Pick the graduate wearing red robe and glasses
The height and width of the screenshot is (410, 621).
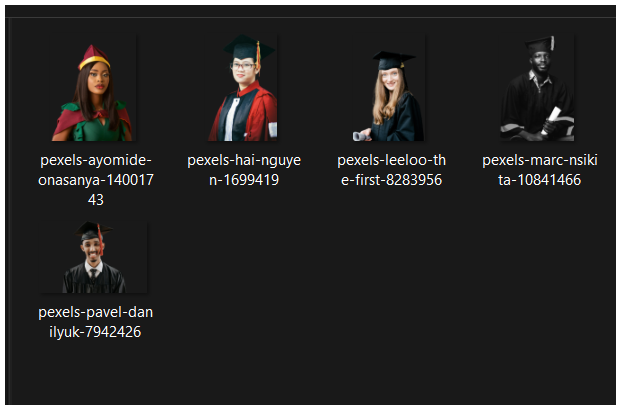242,88
